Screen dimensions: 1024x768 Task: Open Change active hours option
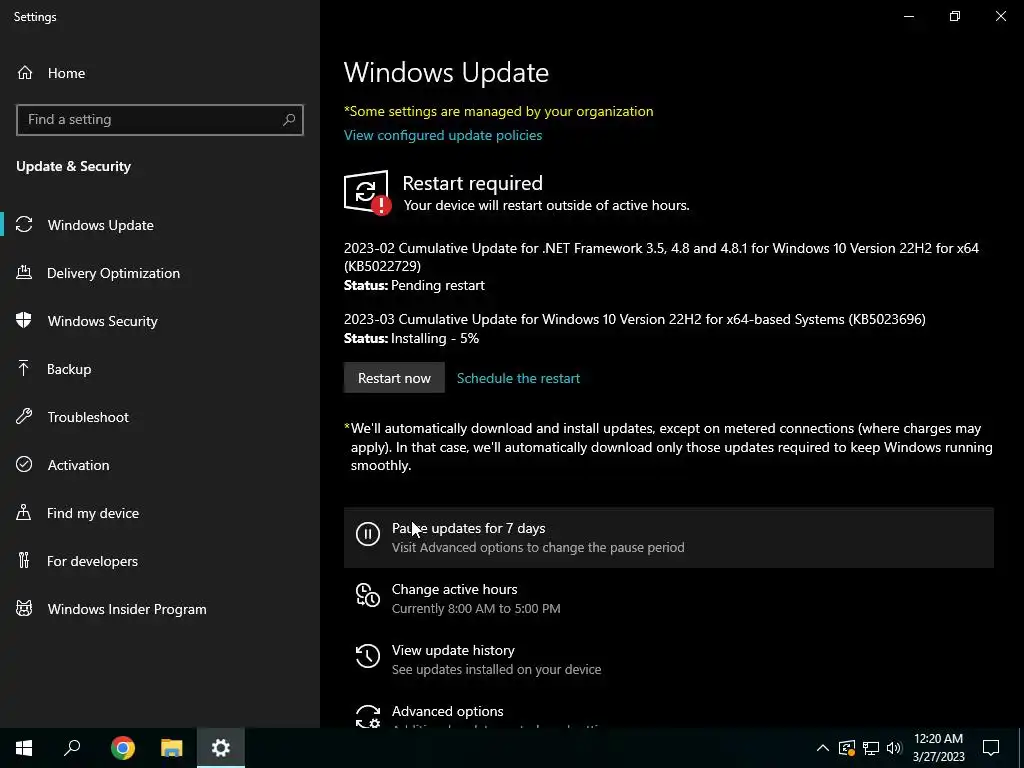pos(669,598)
